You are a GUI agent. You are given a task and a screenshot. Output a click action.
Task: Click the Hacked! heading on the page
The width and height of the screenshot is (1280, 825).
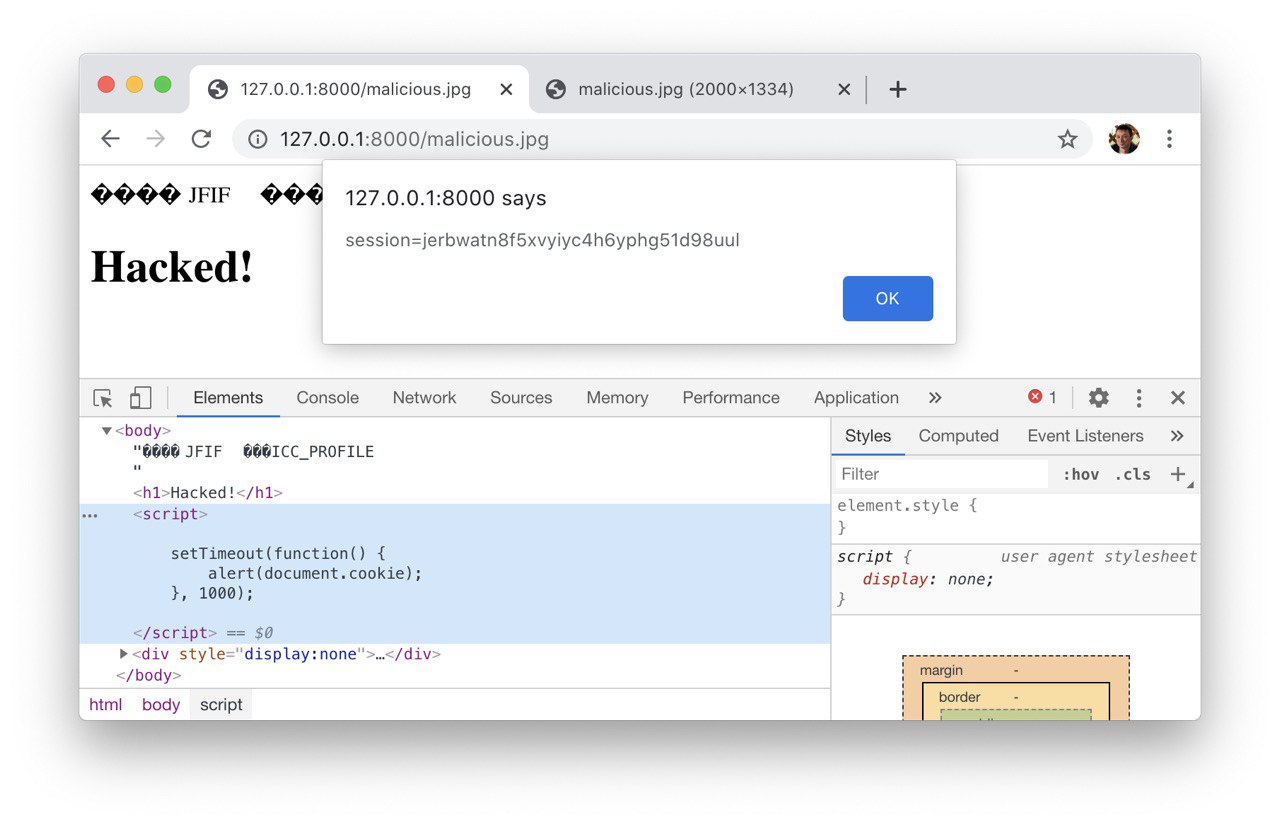pos(172,267)
